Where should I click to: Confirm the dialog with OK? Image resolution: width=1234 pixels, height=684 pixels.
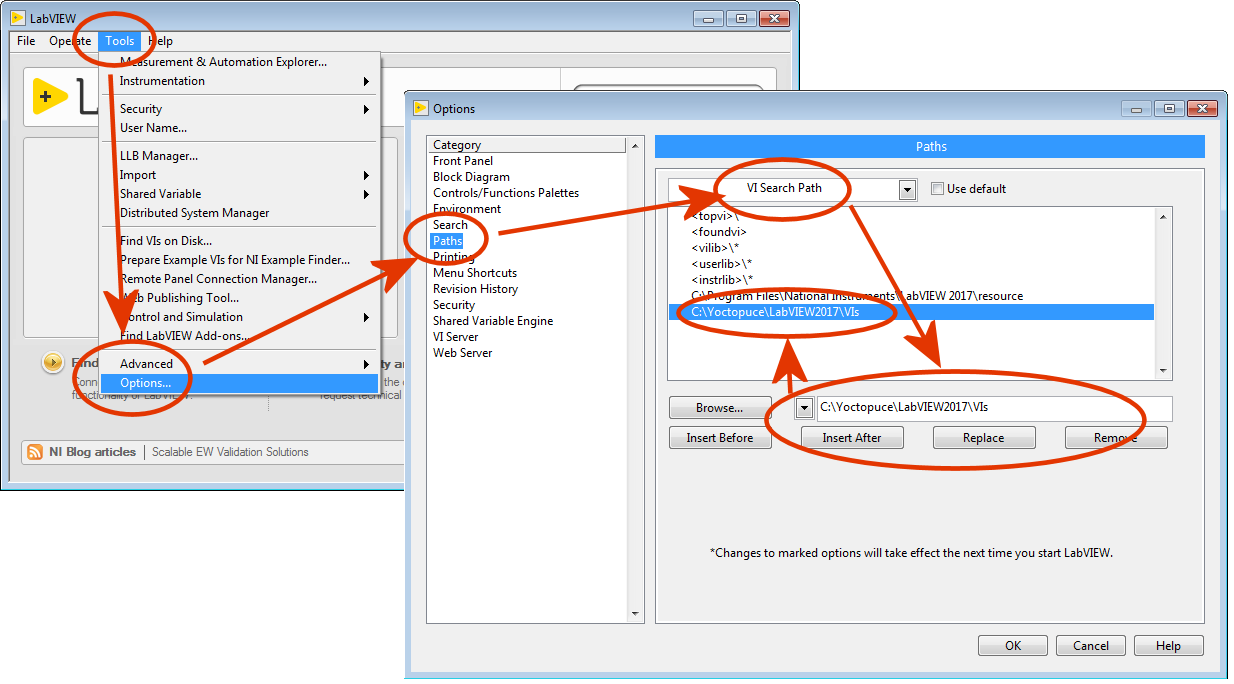[x=1012, y=646]
